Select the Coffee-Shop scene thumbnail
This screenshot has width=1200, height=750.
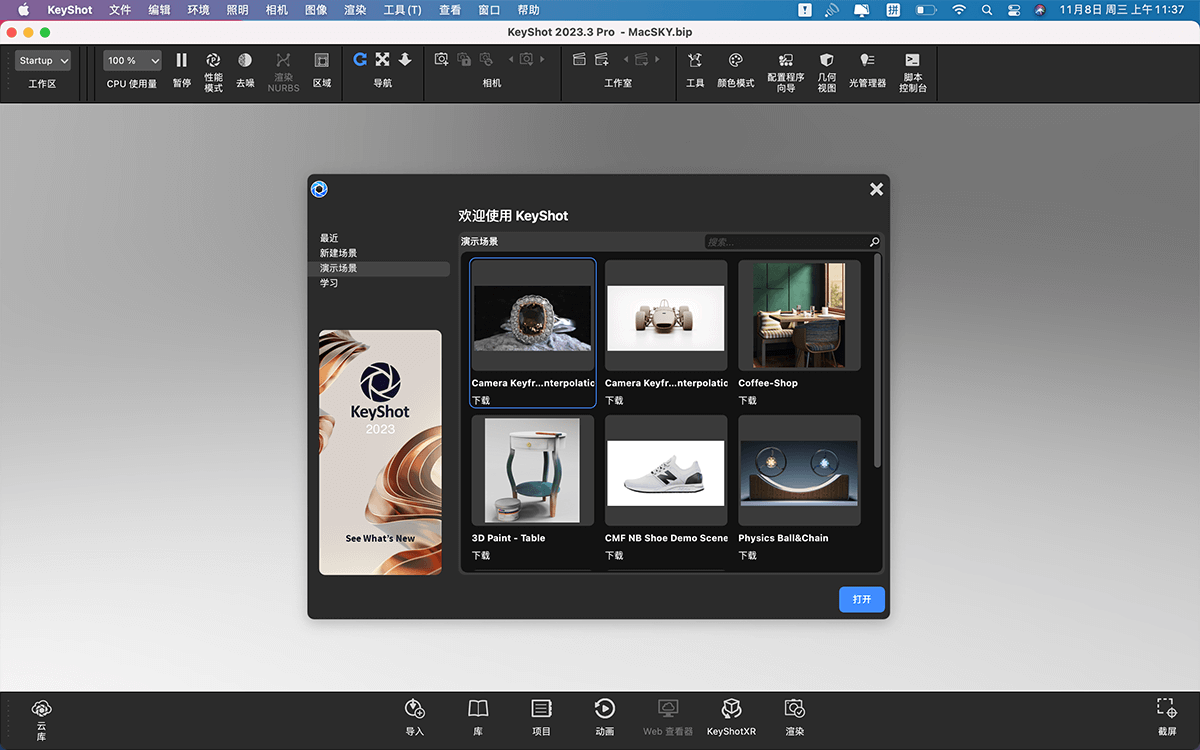coord(799,315)
